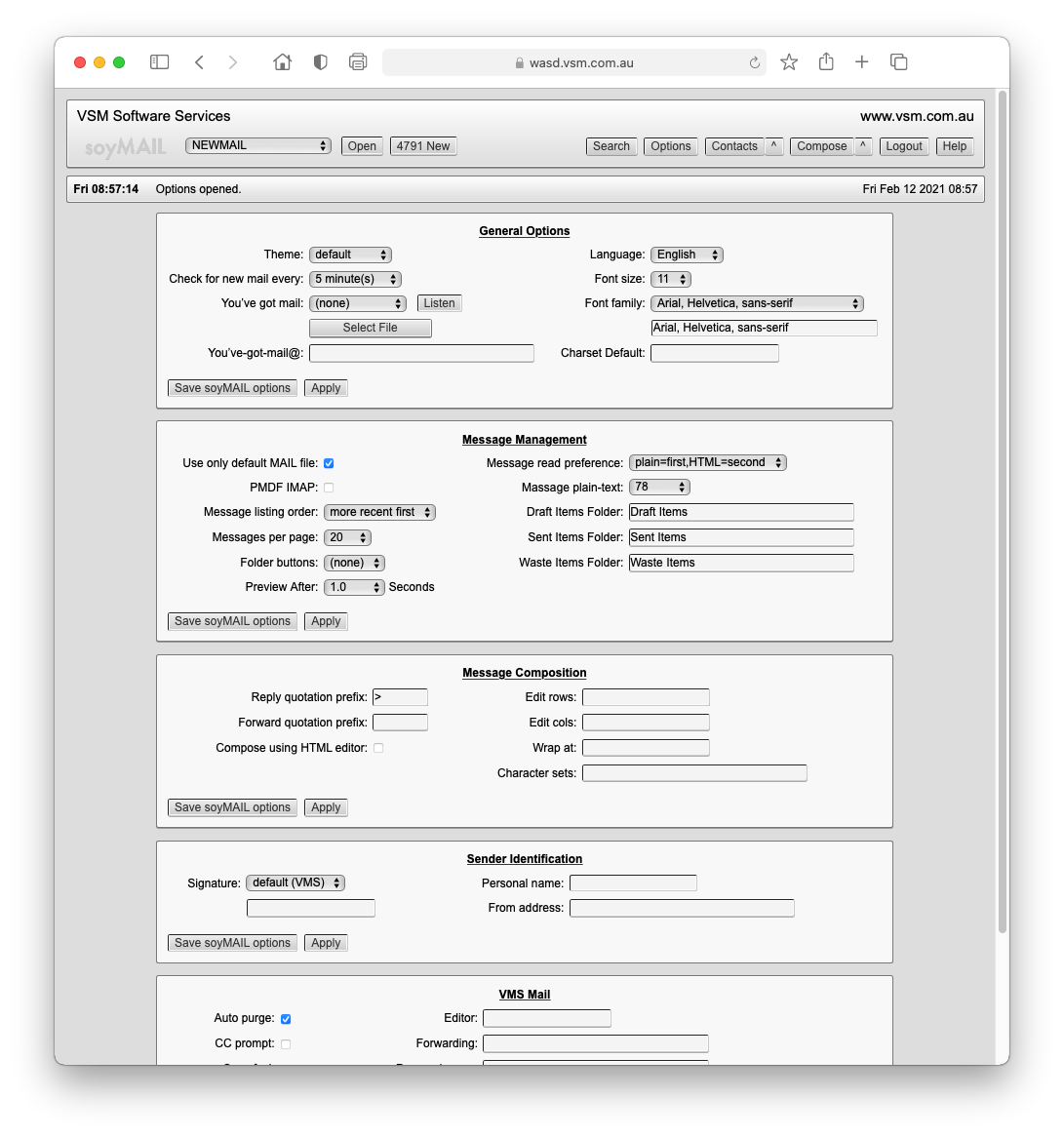Viewport: 1064px width, 1137px height.
Task: Open Messages per page dropdown
Action: click(347, 537)
